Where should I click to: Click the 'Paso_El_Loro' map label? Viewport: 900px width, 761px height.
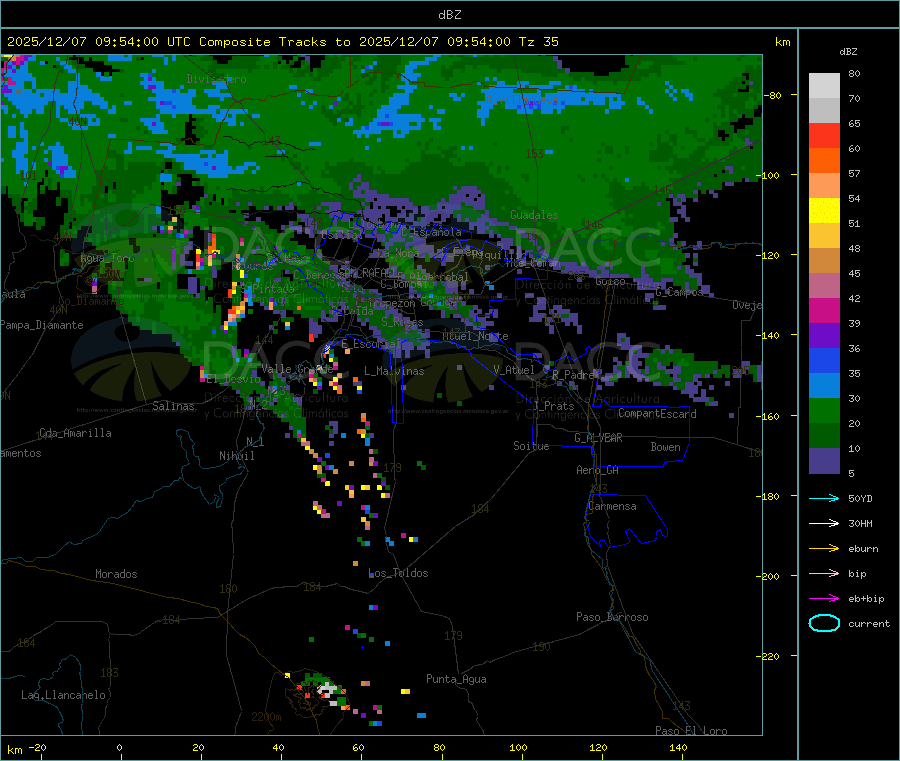point(691,731)
